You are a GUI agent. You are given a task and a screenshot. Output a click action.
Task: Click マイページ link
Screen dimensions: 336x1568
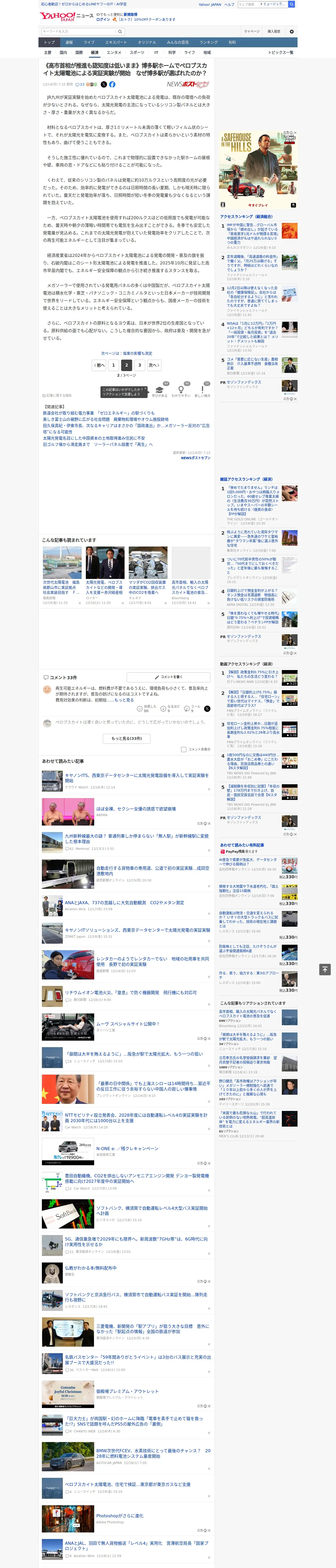point(252,31)
